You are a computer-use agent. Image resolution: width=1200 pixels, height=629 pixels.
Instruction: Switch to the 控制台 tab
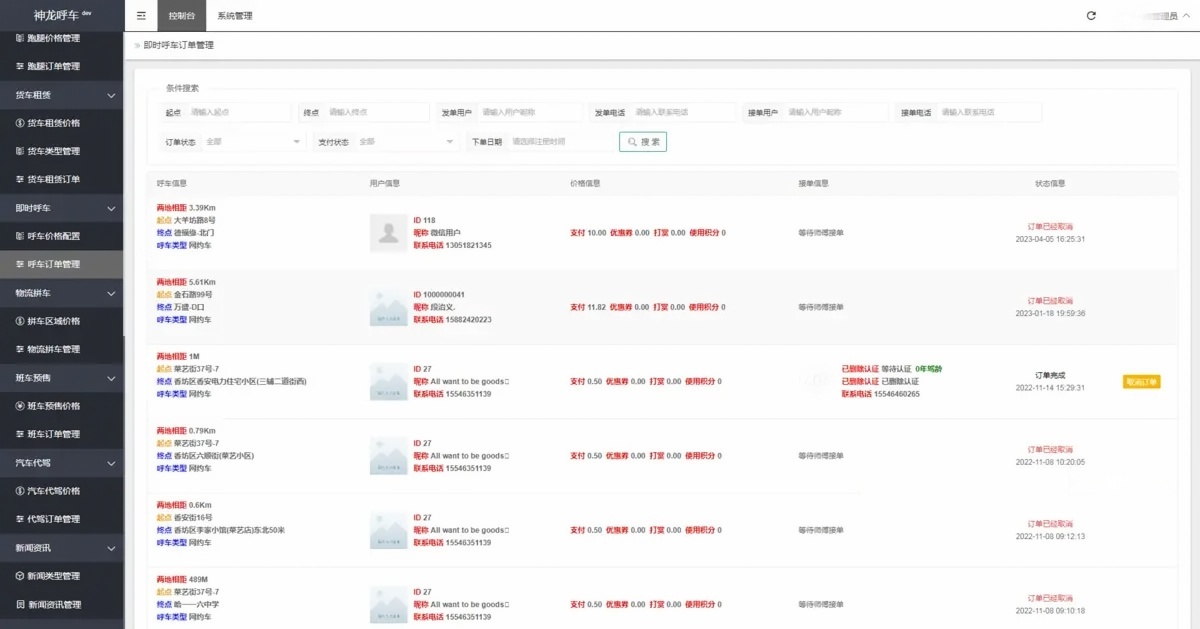[182, 16]
